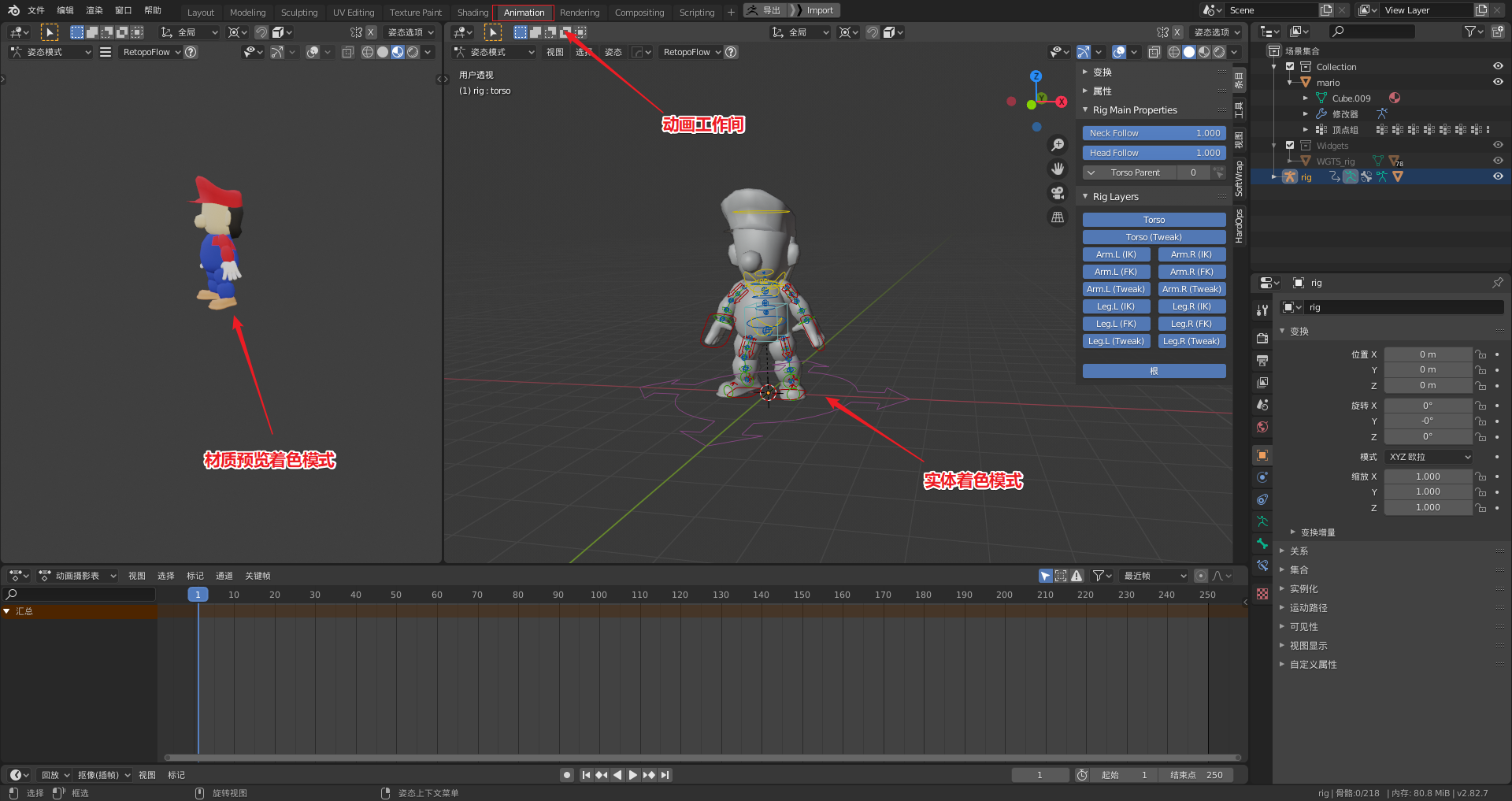The image size is (1512, 801).
Task: Toggle visibility of mario object
Action: pos(1498,82)
